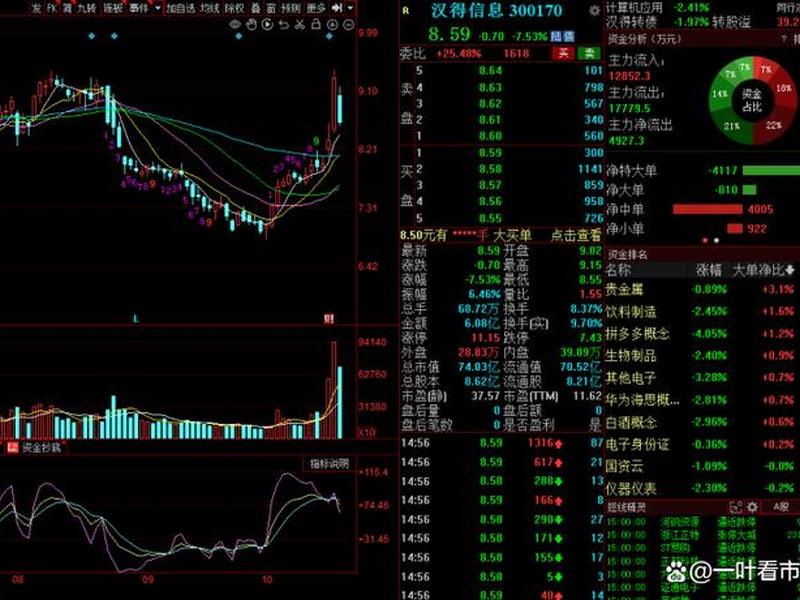Click 加自选 add to watchlist
The image size is (800, 600).
[x=181, y=8]
